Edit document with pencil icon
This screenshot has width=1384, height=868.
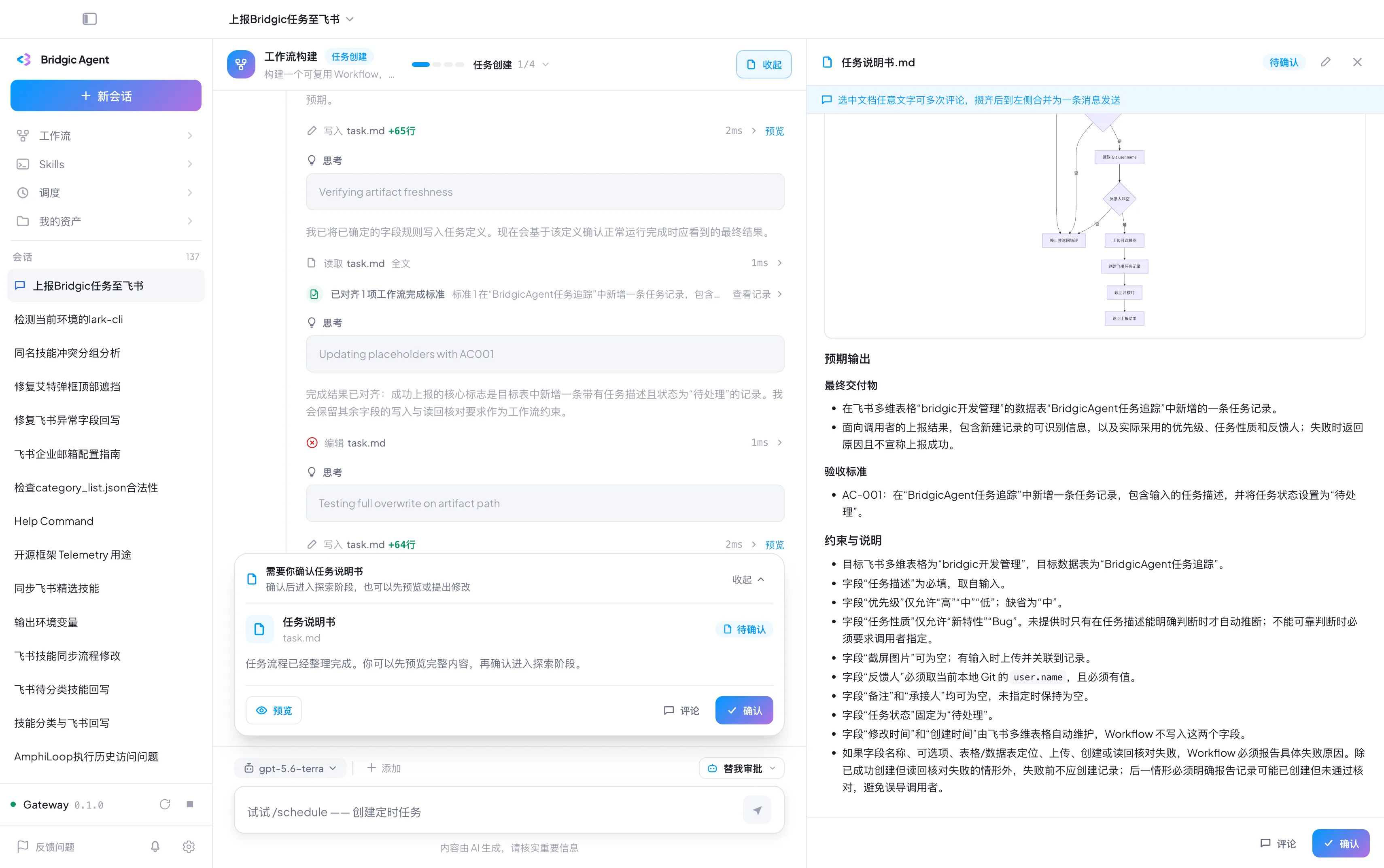[x=1325, y=62]
